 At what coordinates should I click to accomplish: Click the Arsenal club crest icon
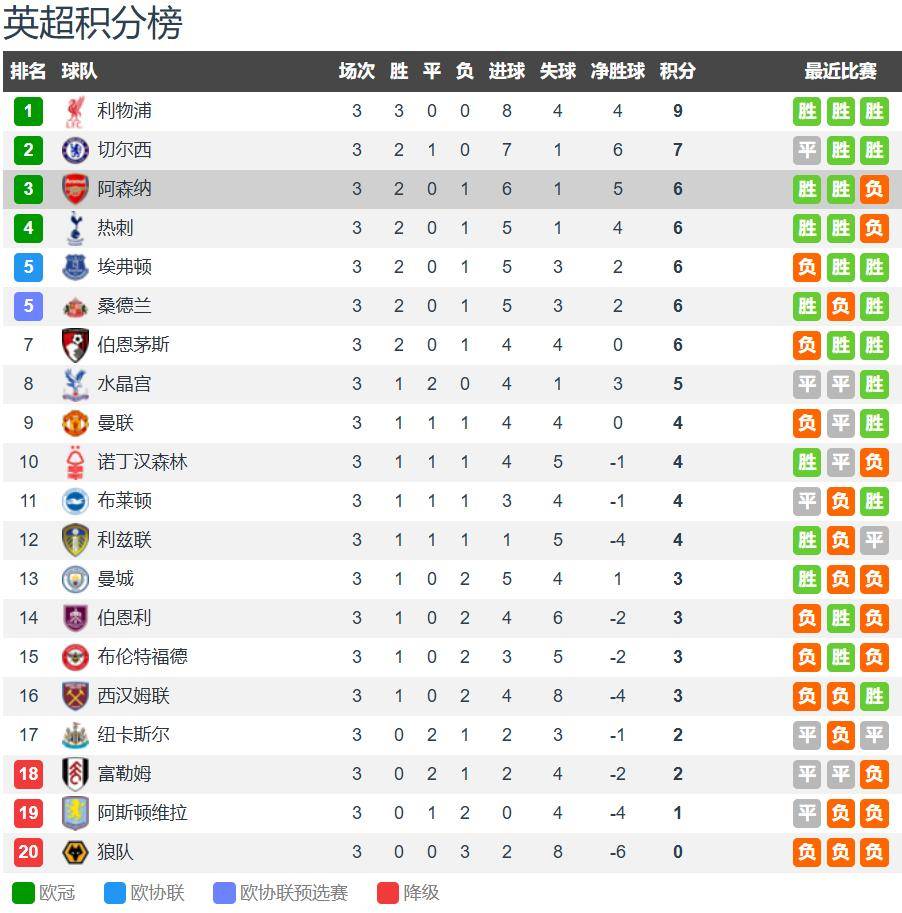point(75,189)
